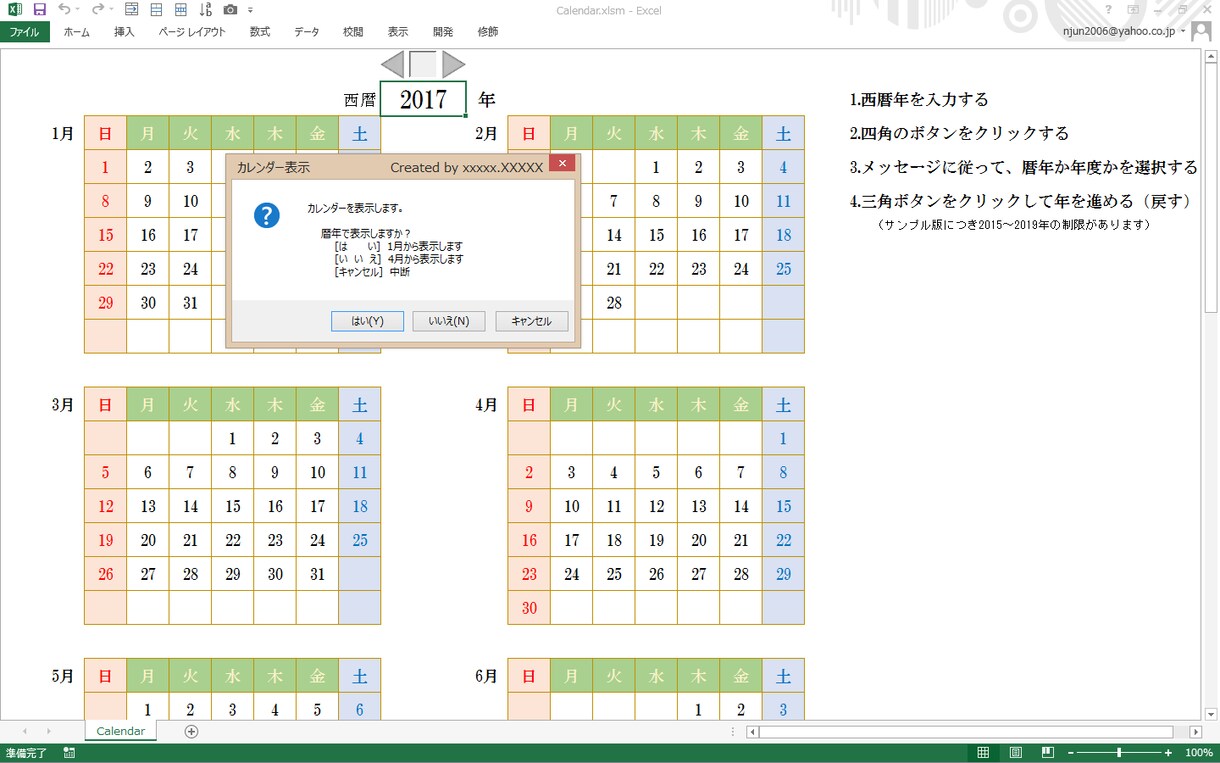
Task: Switch to the データ ribbon tab
Action: (307, 32)
